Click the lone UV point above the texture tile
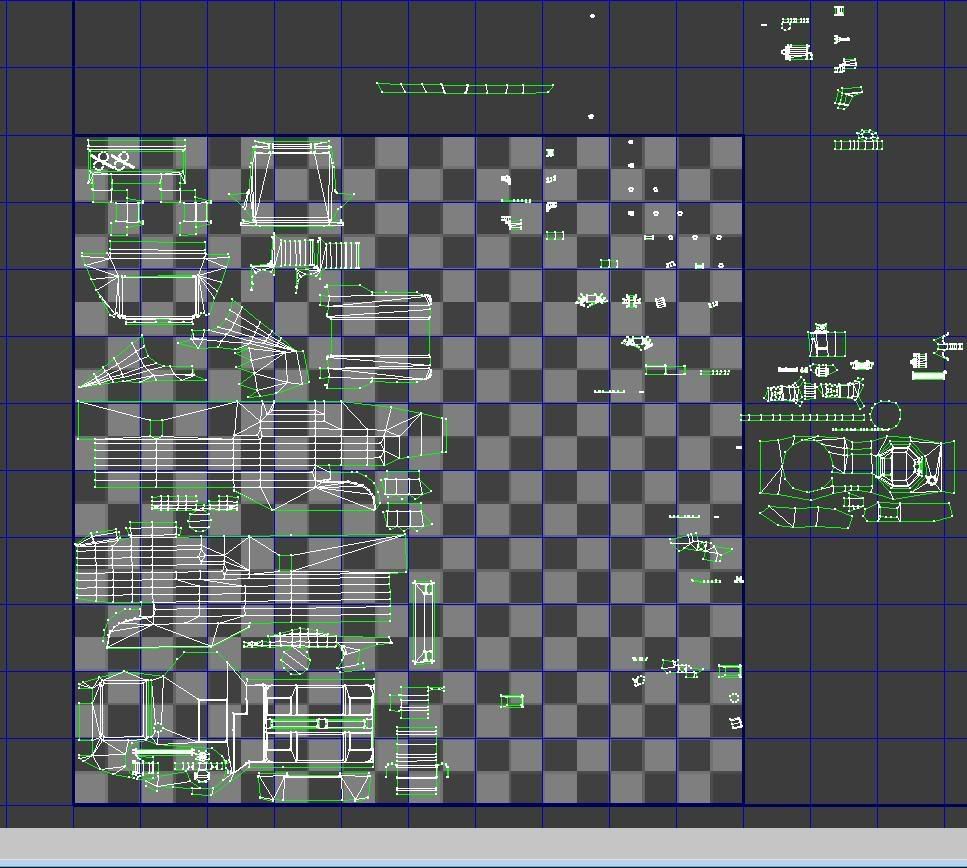This screenshot has height=868, width=967. [592, 16]
